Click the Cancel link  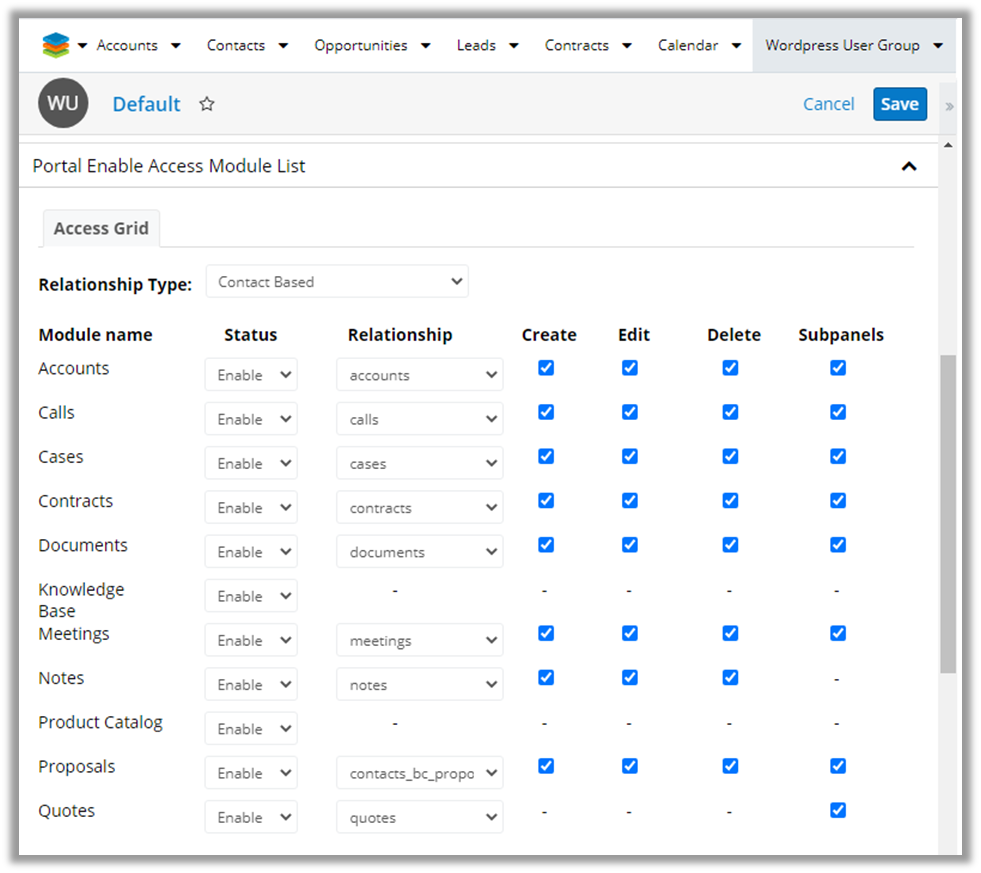click(828, 104)
